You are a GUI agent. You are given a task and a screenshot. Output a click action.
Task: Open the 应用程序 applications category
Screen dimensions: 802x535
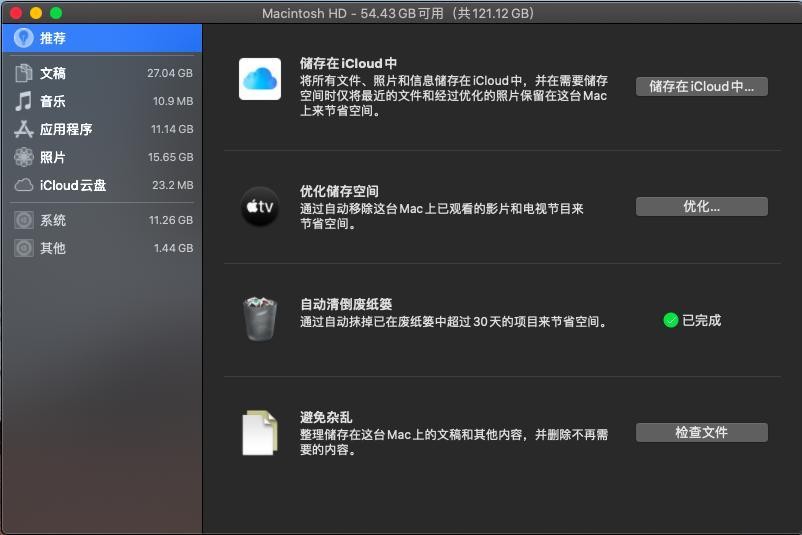coord(102,129)
